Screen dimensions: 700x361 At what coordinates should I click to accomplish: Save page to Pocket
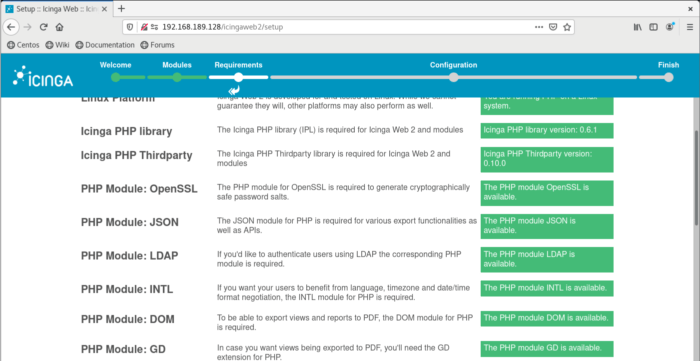(x=553, y=27)
